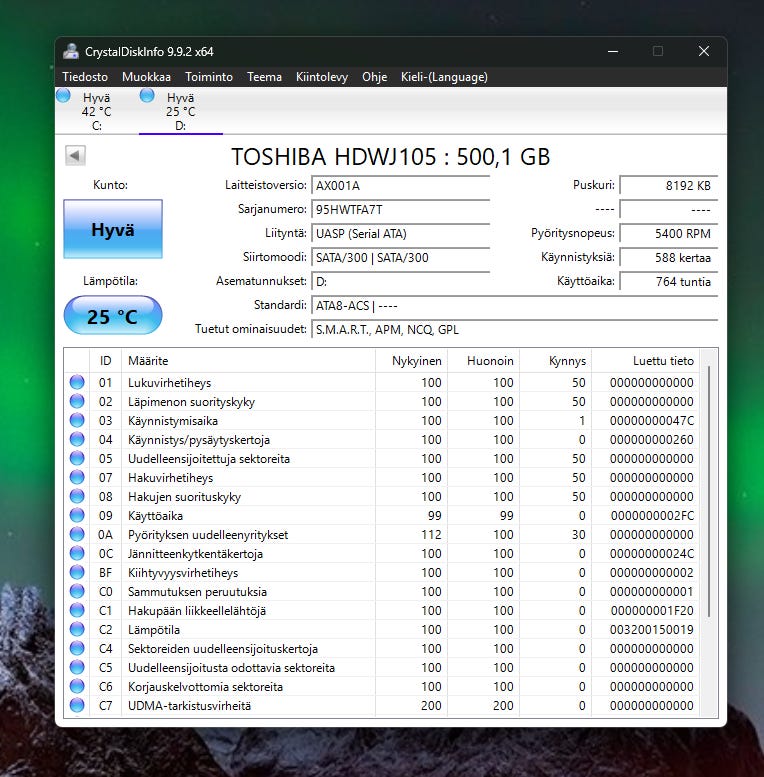
Task: Click status orb for attribute 07 Hakuvirhetiheys
Action: [77, 477]
